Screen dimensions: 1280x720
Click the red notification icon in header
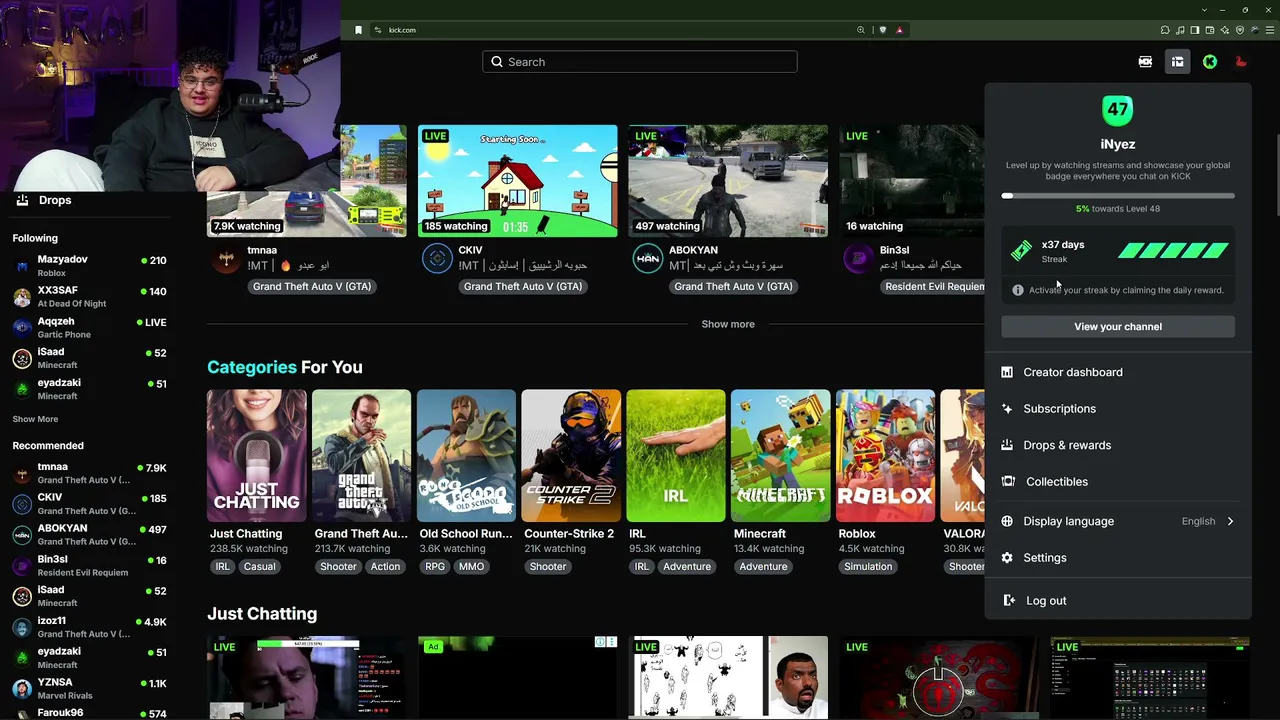point(1241,62)
